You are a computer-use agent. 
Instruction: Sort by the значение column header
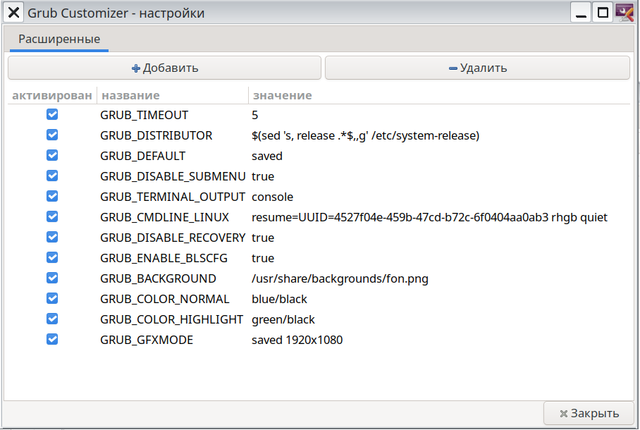439,95
